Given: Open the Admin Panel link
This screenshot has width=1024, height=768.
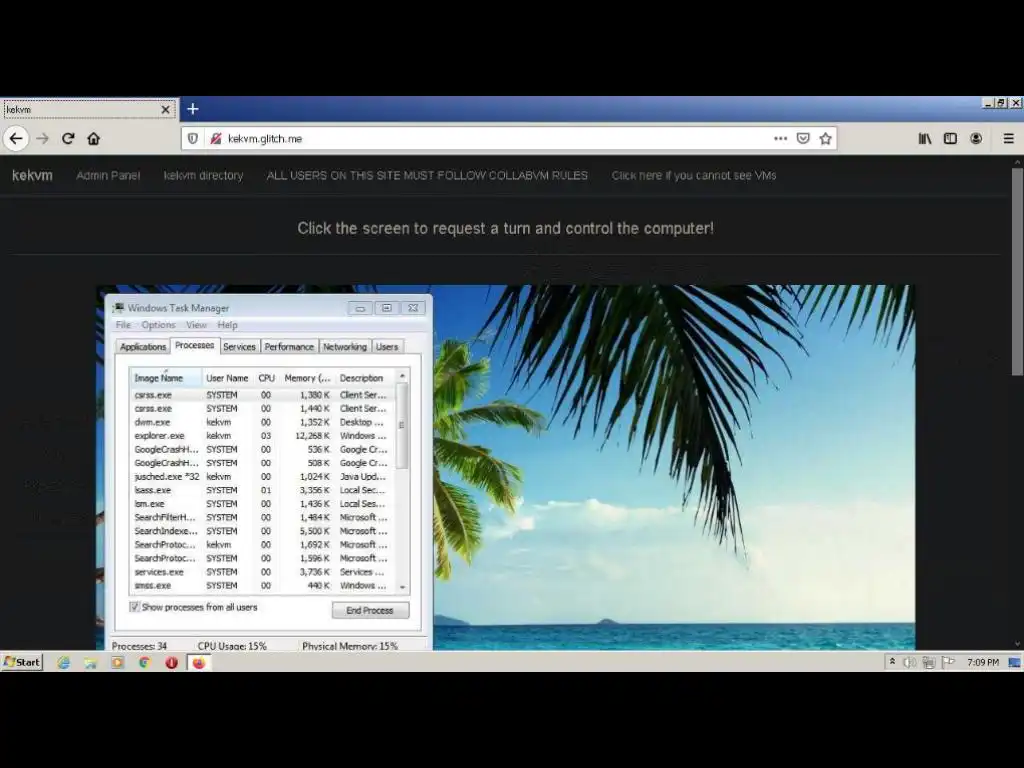Looking at the screenshot, I should (108, 175).
